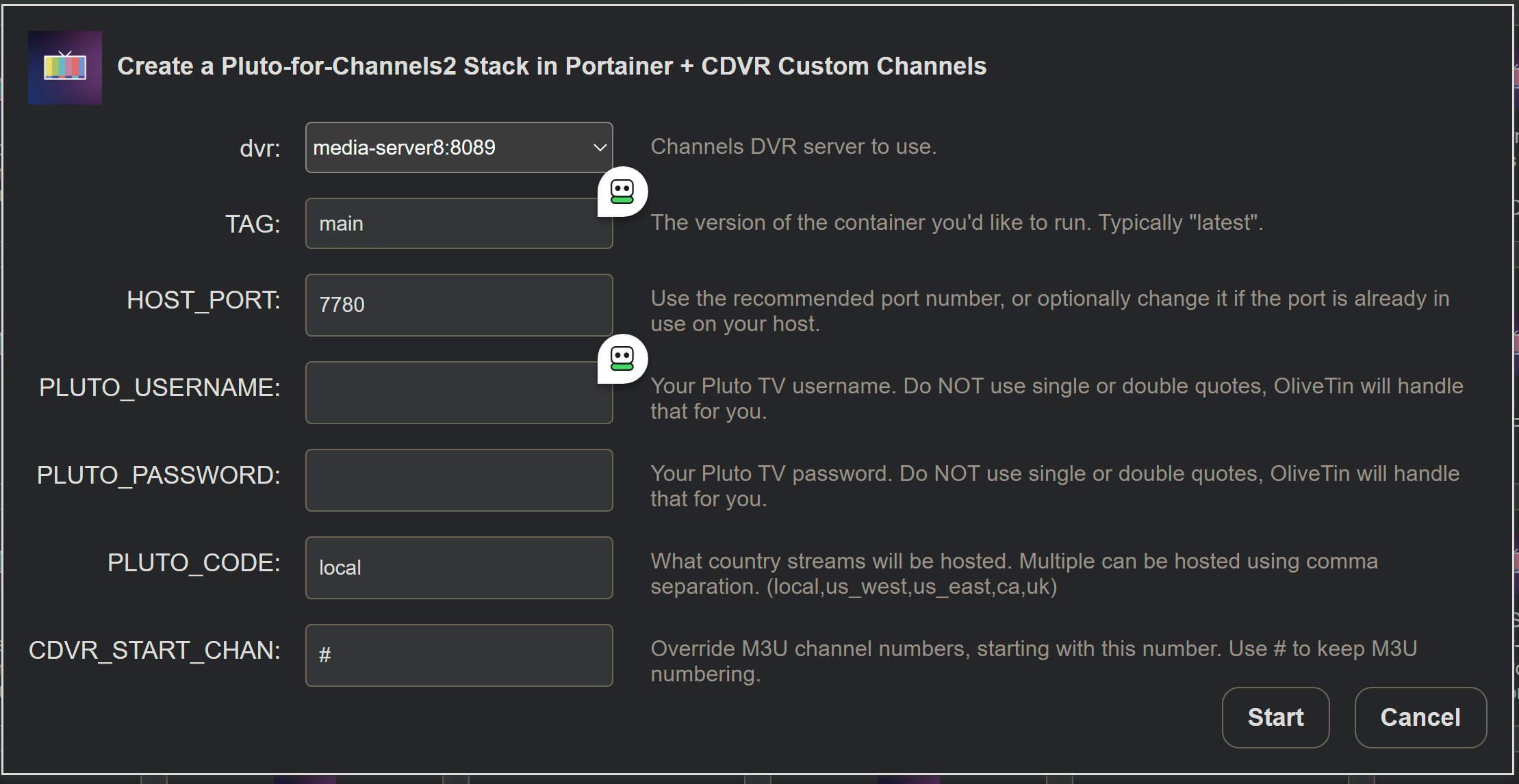1519x784 pixels.
Task: Click the "PLUTO_CODE:" label text
Action: point(194,563)
